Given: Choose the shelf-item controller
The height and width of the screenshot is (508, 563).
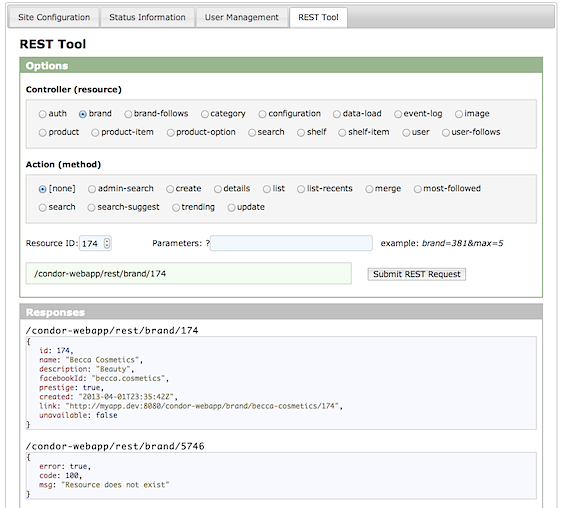Looking at the screenshot, I should coord(342,133).
